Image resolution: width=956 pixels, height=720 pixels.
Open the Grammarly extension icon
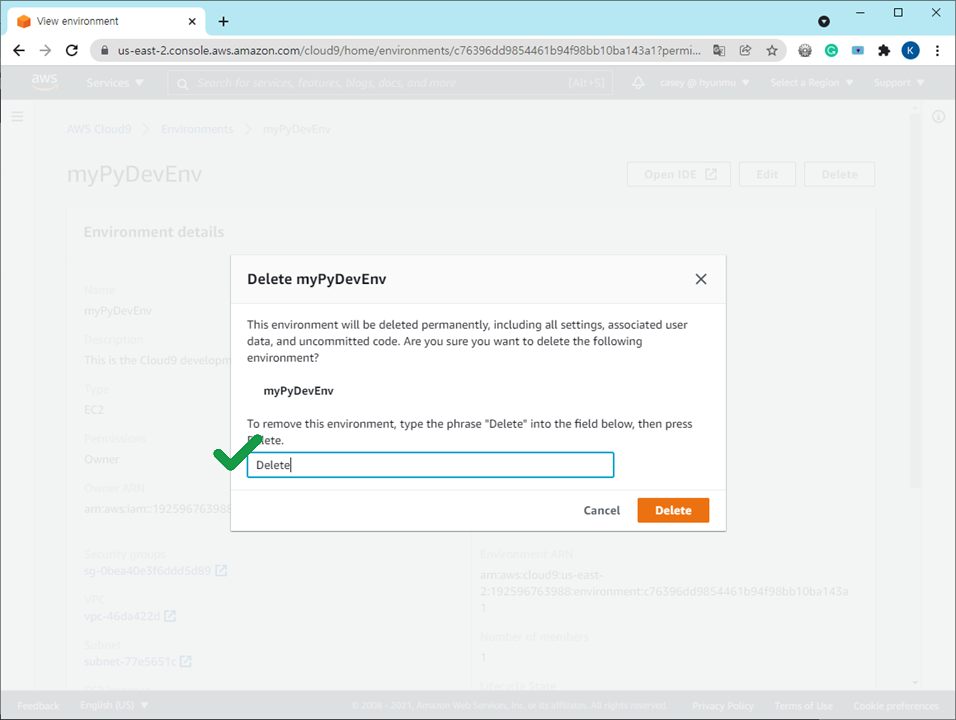point(831,51)
